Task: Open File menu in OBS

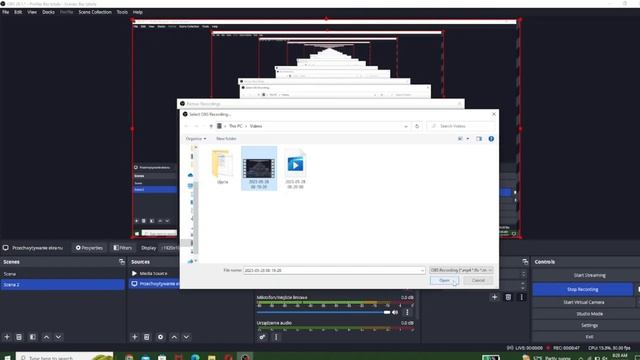Action: (6, 12)
